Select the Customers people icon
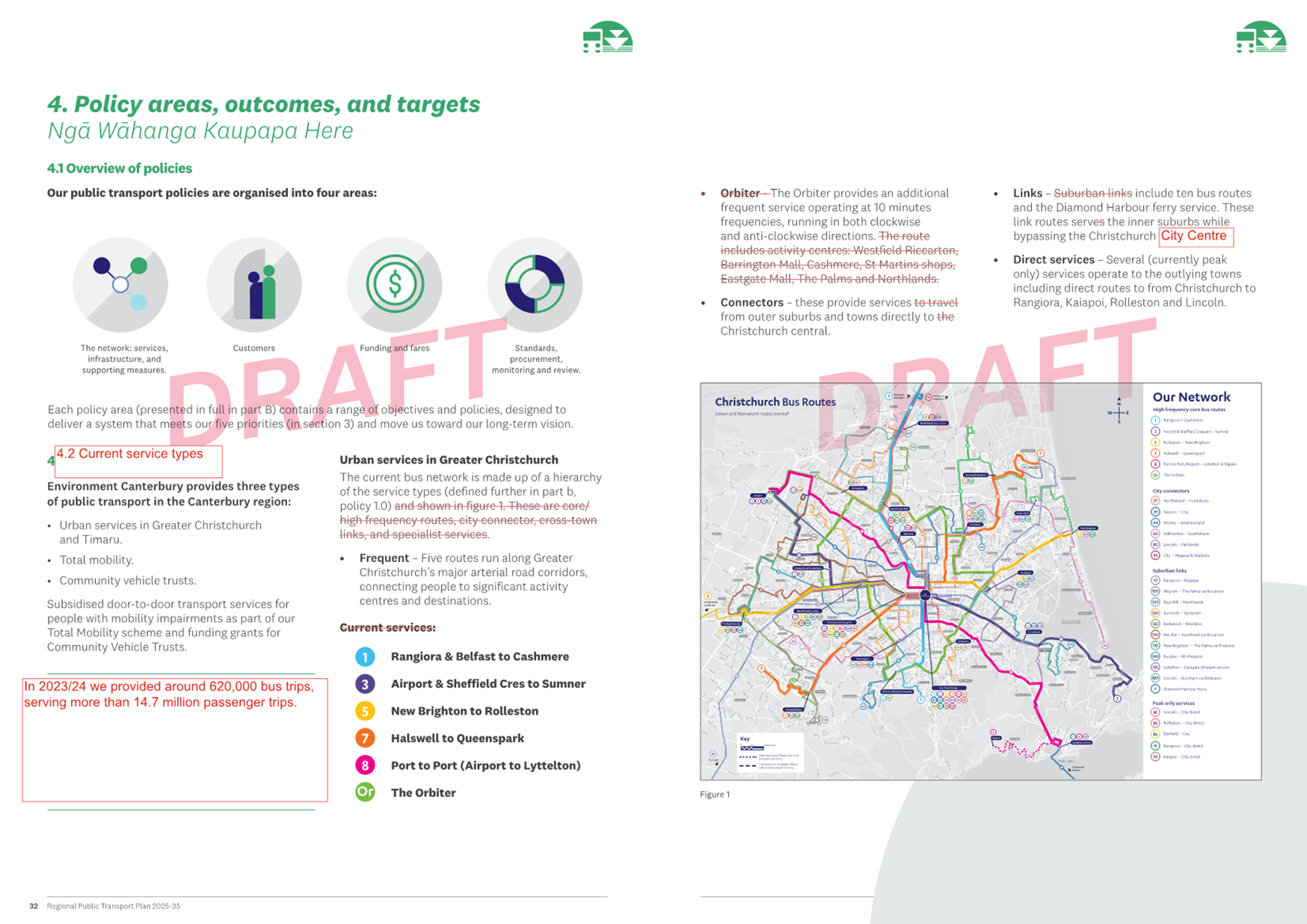 [x=254, y=285]
